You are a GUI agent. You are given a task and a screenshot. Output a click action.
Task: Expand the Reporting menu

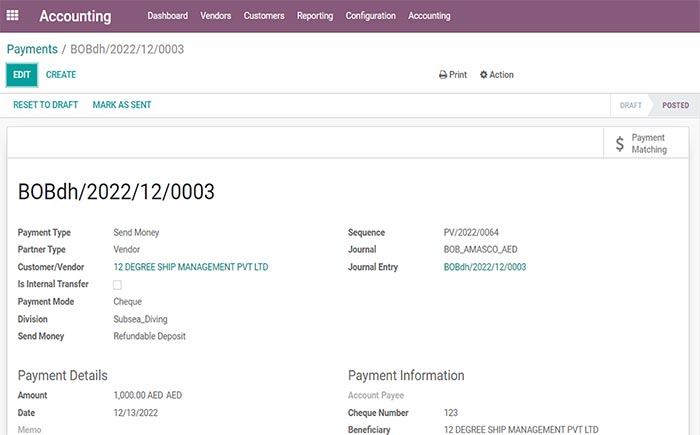(315, 16)
